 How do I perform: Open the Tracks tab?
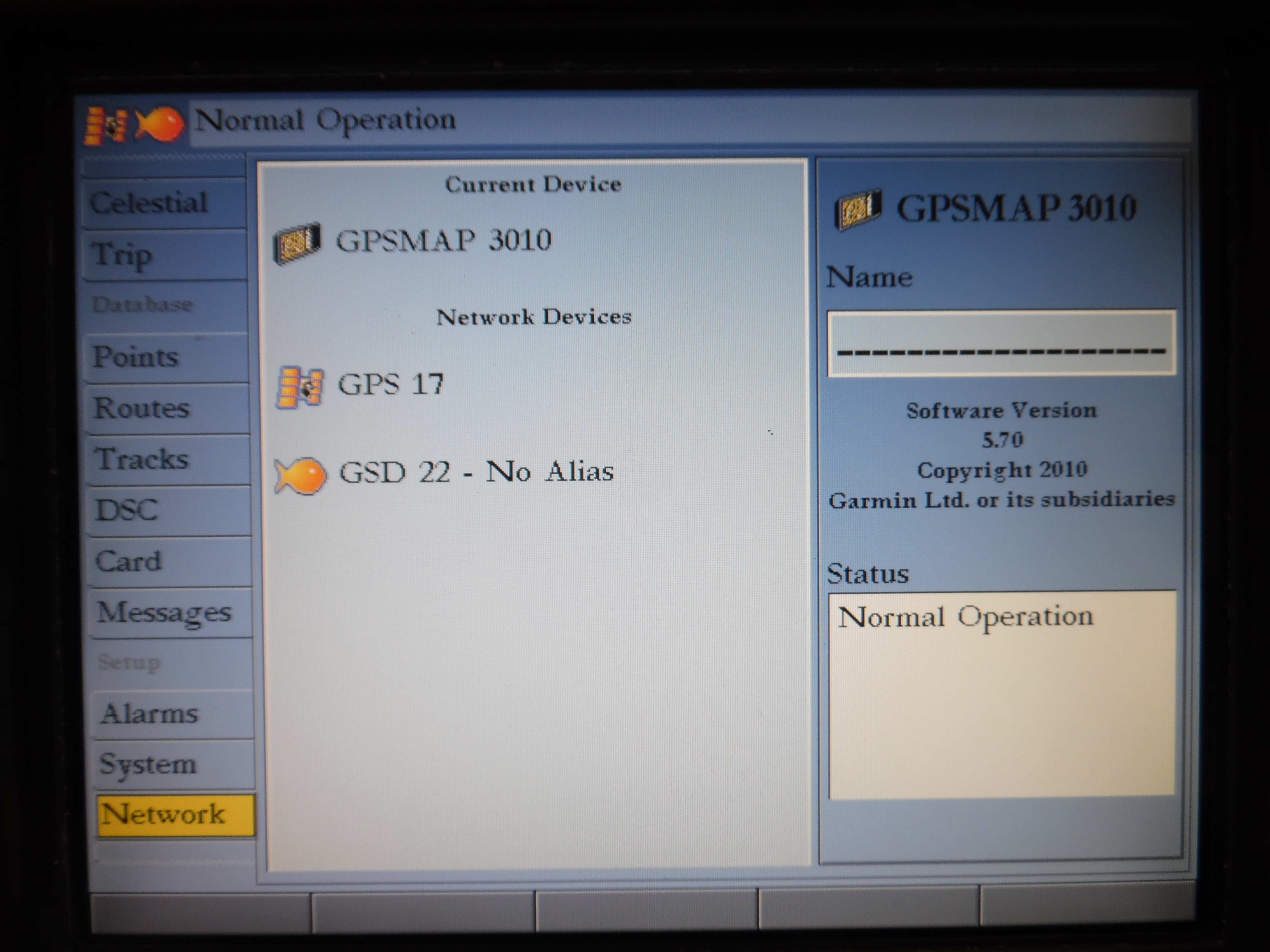pos(168,460)
